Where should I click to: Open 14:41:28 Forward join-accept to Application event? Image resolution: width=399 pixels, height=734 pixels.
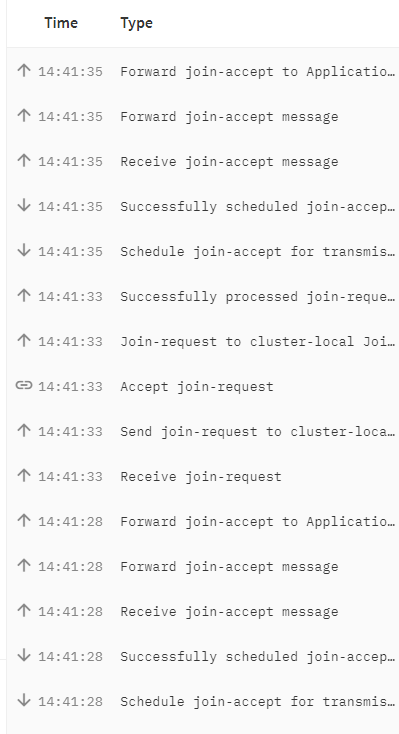[203, 521]
